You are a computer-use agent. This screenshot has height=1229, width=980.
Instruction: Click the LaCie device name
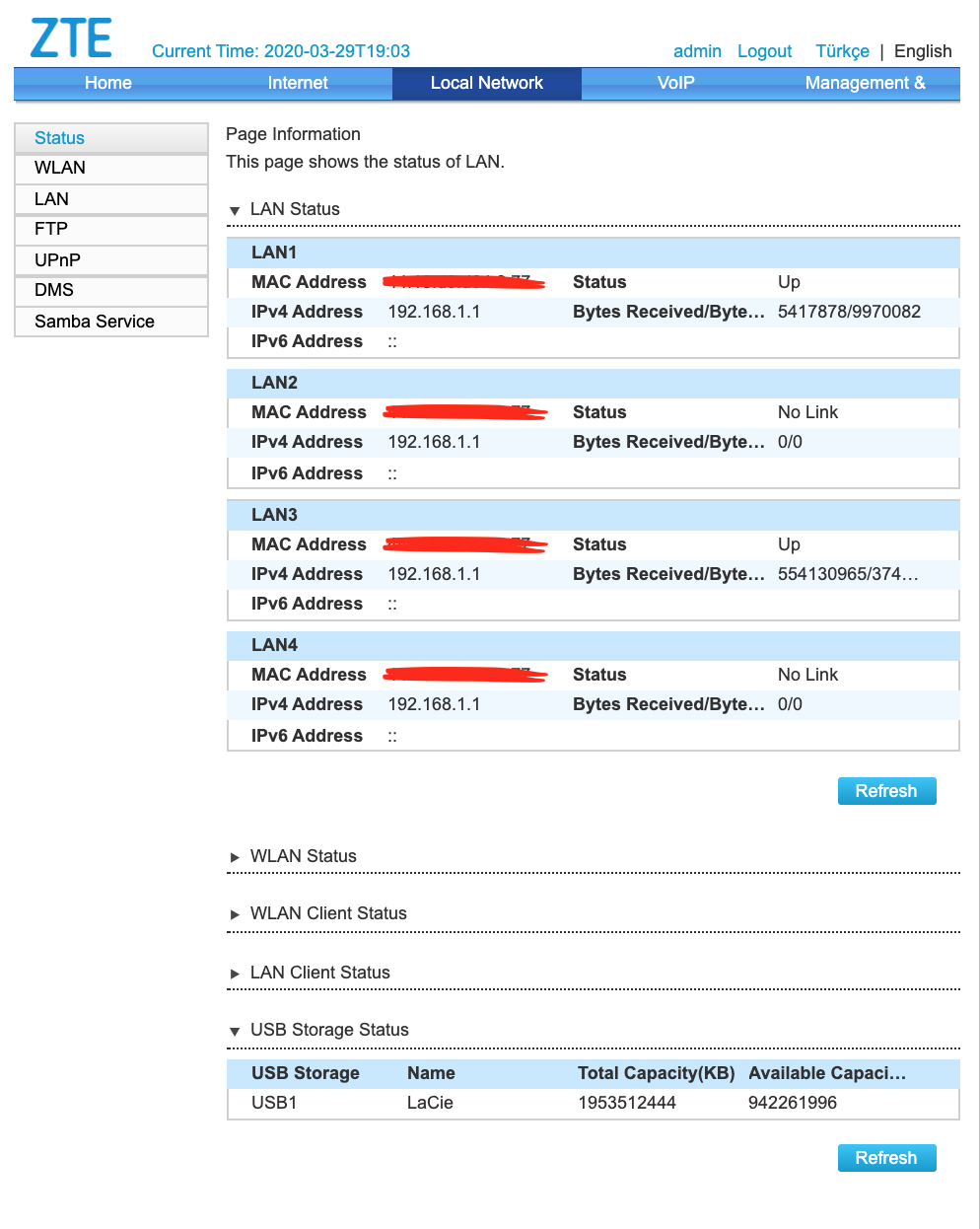pyautogui.click(x=430, y=1103)
